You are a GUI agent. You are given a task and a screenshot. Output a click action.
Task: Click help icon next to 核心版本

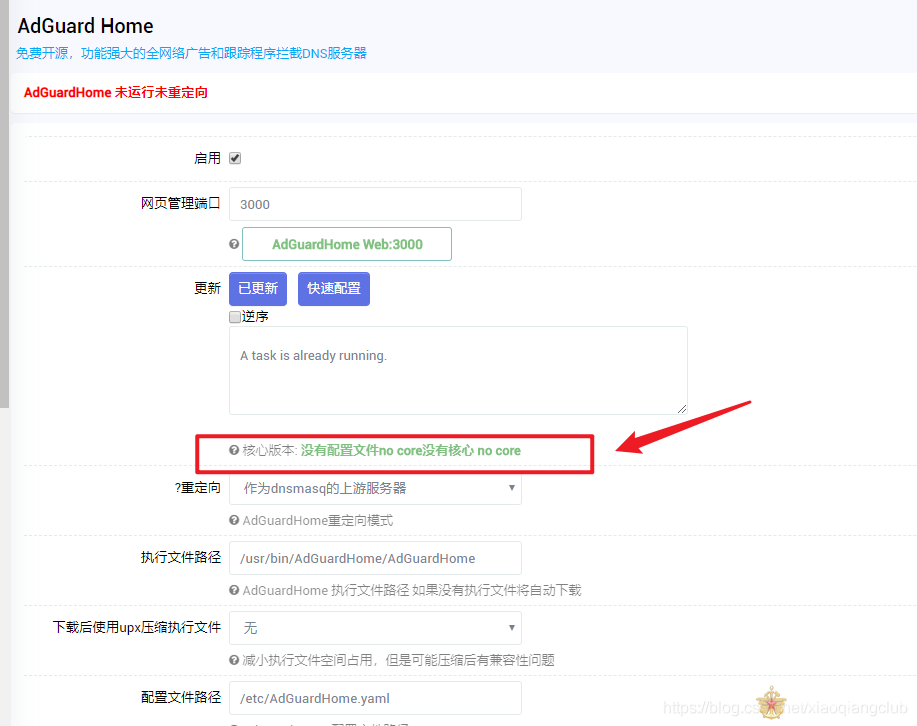coord(234,450)
